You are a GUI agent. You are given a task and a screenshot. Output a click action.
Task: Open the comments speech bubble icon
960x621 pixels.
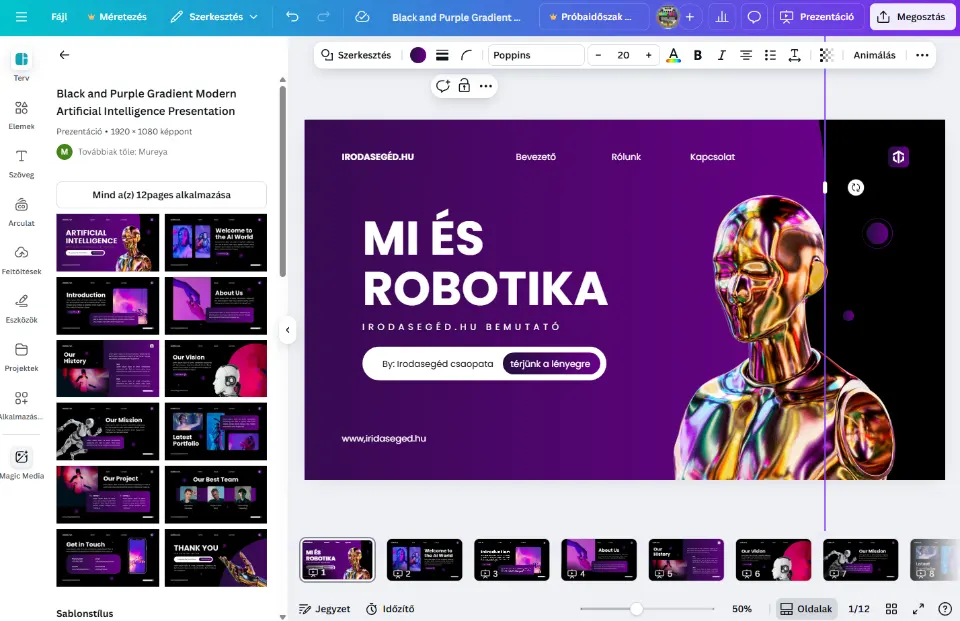coord(754,17)
